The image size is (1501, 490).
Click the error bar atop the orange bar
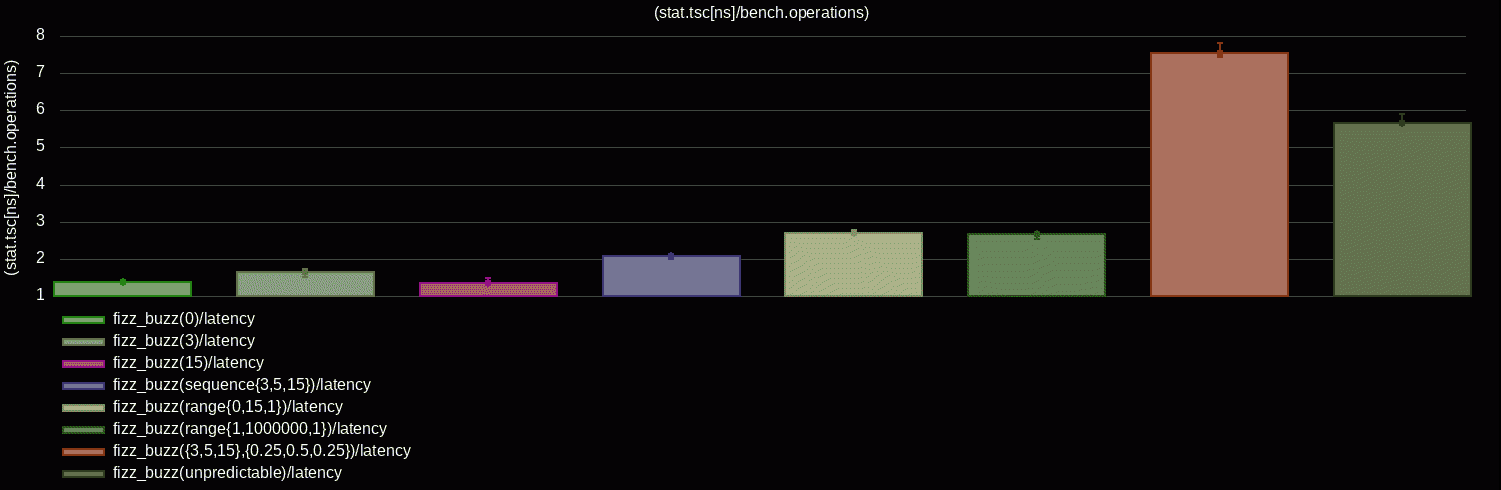coord(1220,50)
